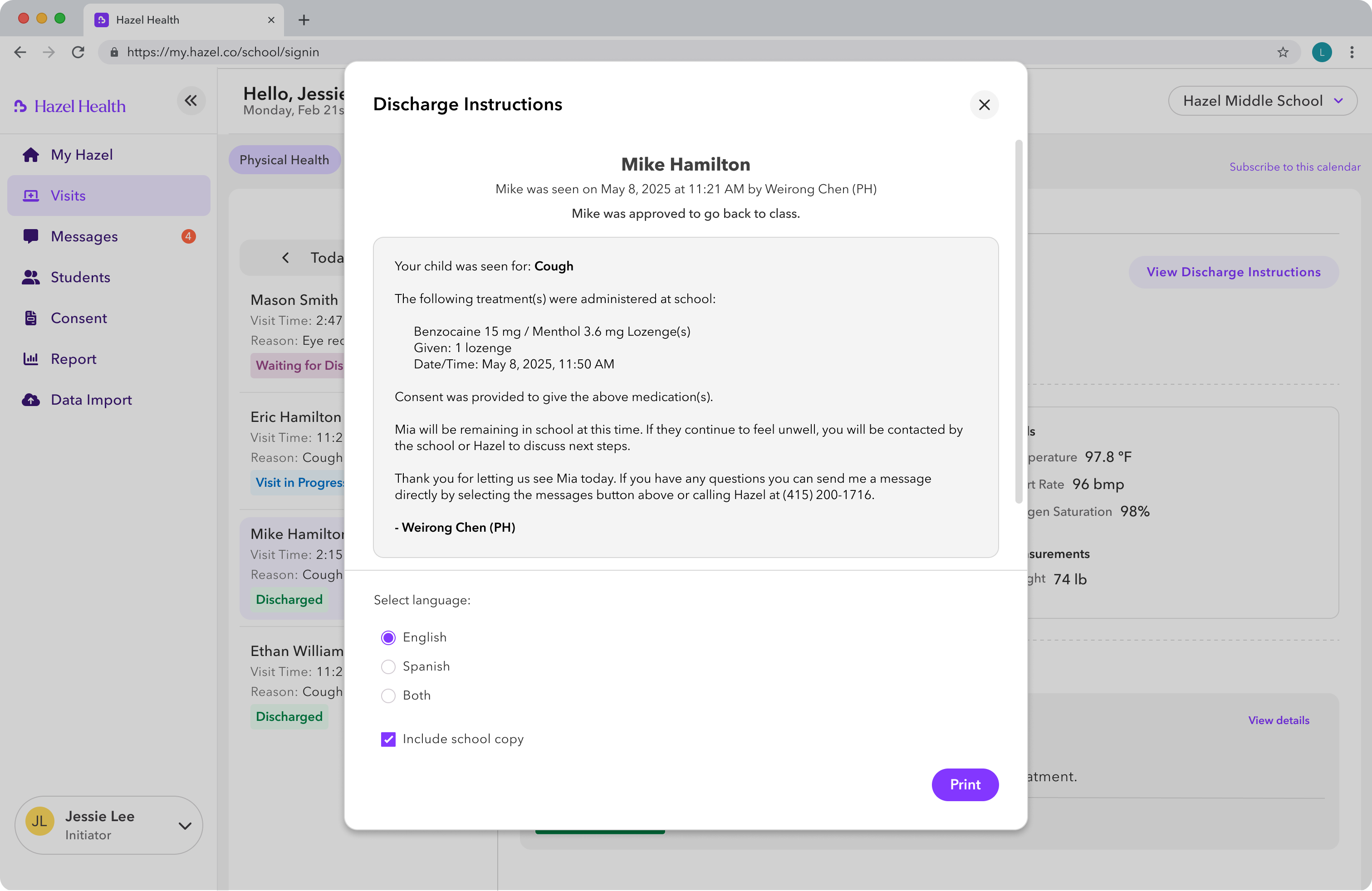Click Visit in Progress status badge
1372x891 pixels.
[298, 483]
